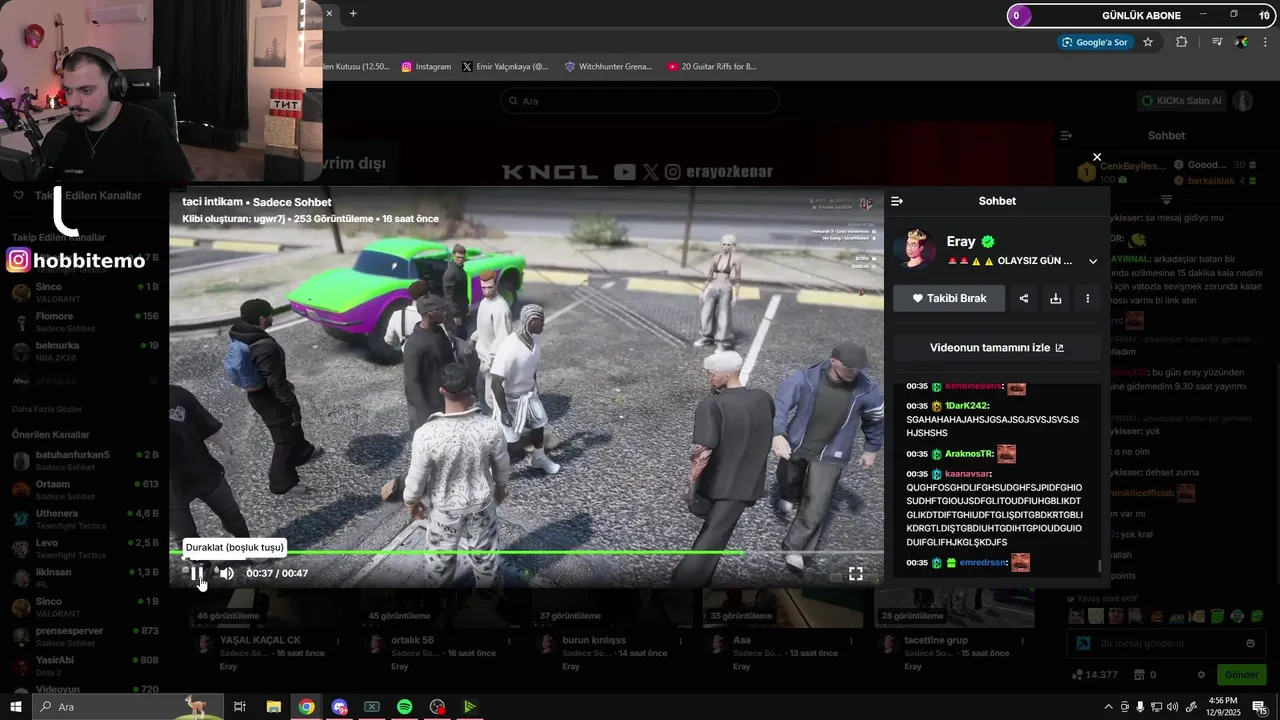Click emredrssn username in clip chat
The width and height of the screenshot is (1280, 720).
(983, 563)
